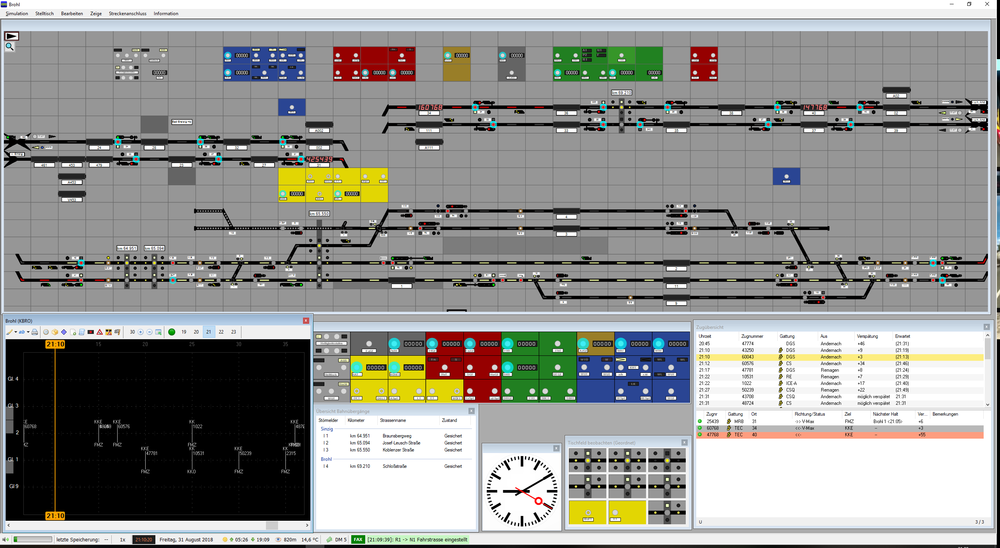Click the sound speaker icon in status bar
The width and height of the screenshot is (1000, 548).
tap(6, 540)
